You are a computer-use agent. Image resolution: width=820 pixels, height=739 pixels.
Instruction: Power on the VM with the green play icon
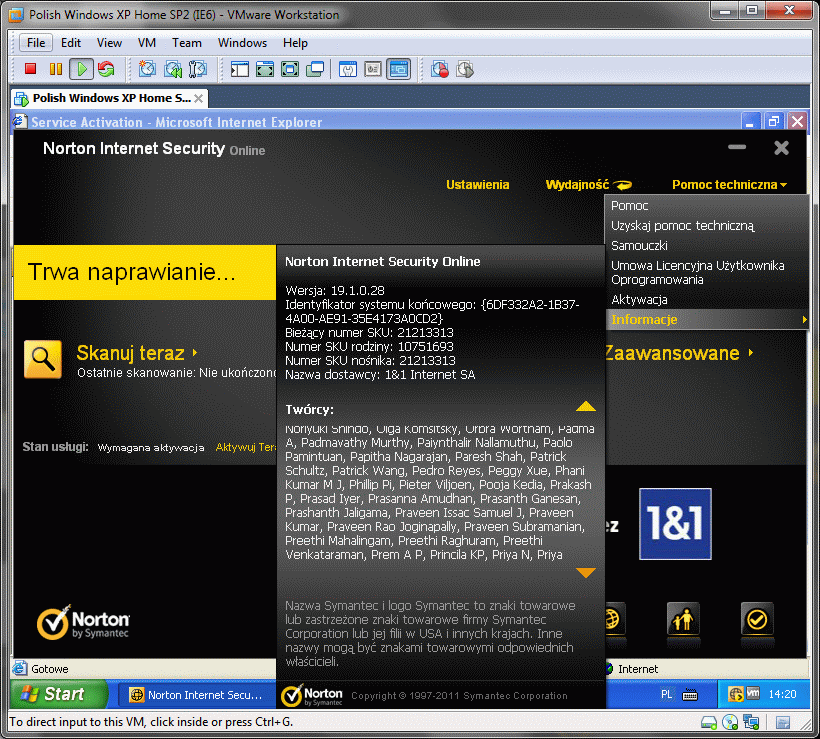[82, 69]
